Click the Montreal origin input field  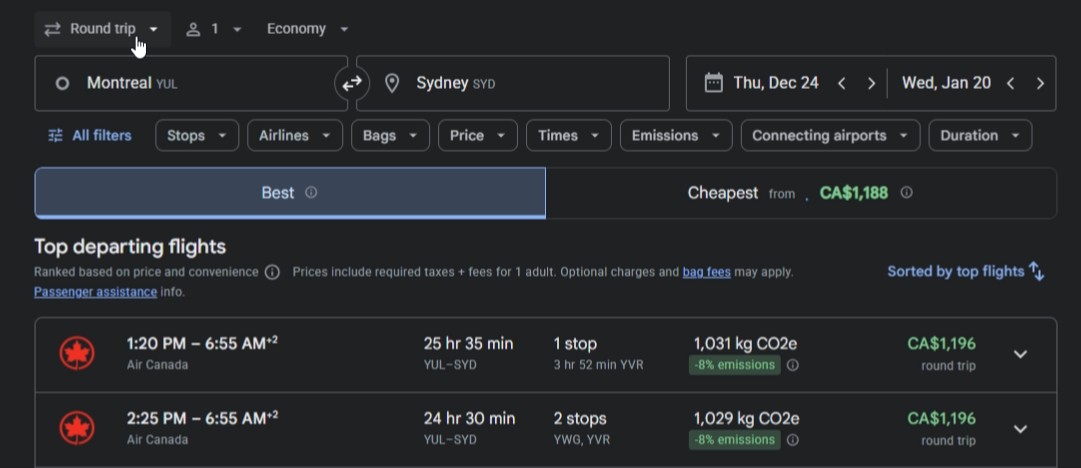191,83
